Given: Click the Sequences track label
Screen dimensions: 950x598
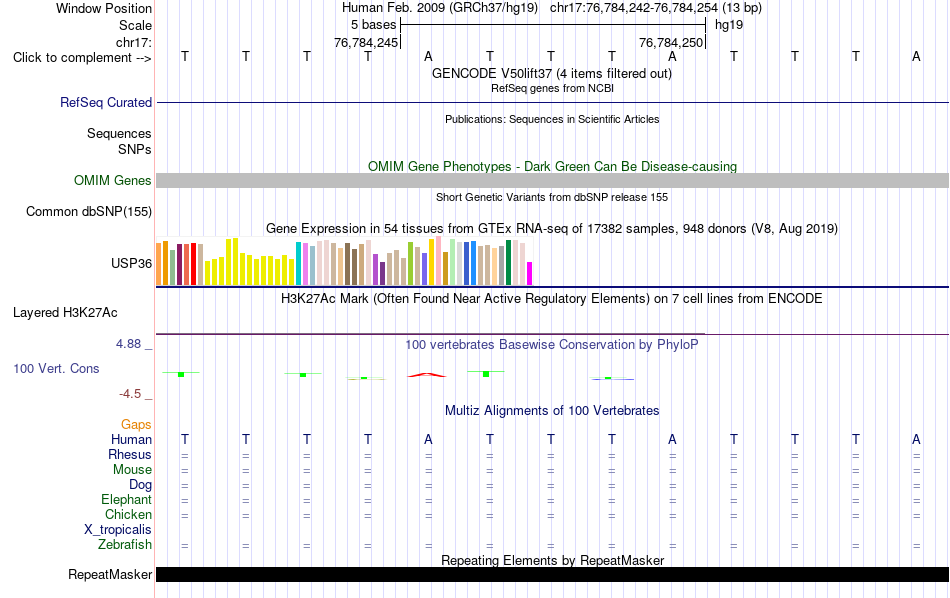Looking at the screenshot, I should pyautogui.click(x=119, y=133).
